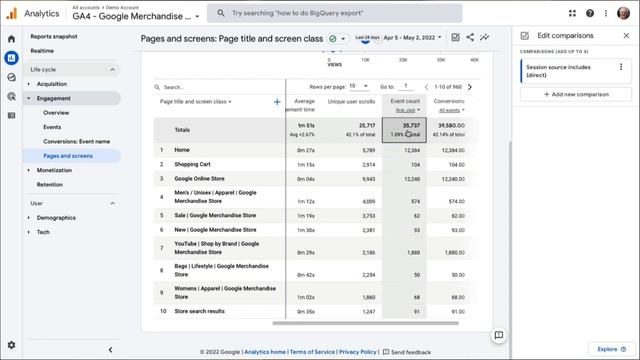
Task: Select the Reports icon in left rail
Action: [x=11, y=58]
